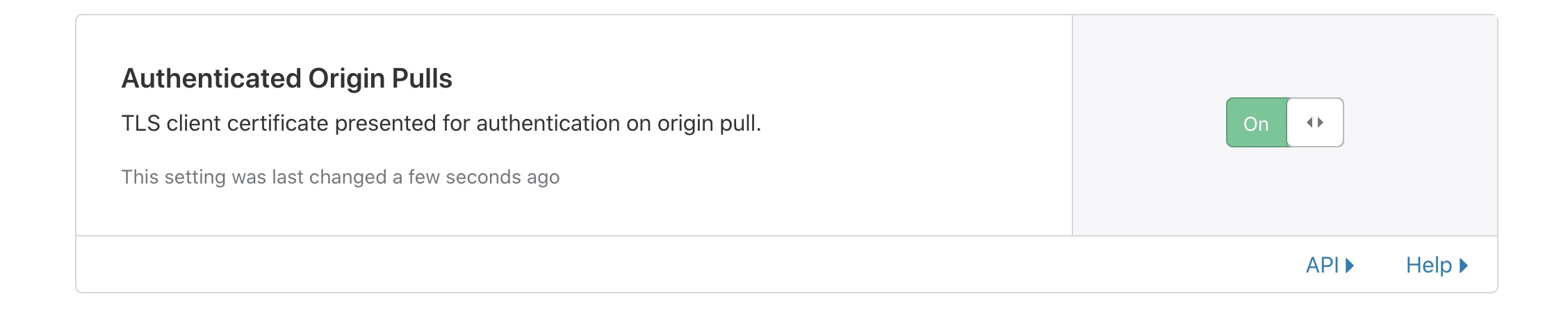The width and height of the screenshot is (1568, 324).
Task: Click the triangle arrow beside Help
Action: coord(1463,266)
